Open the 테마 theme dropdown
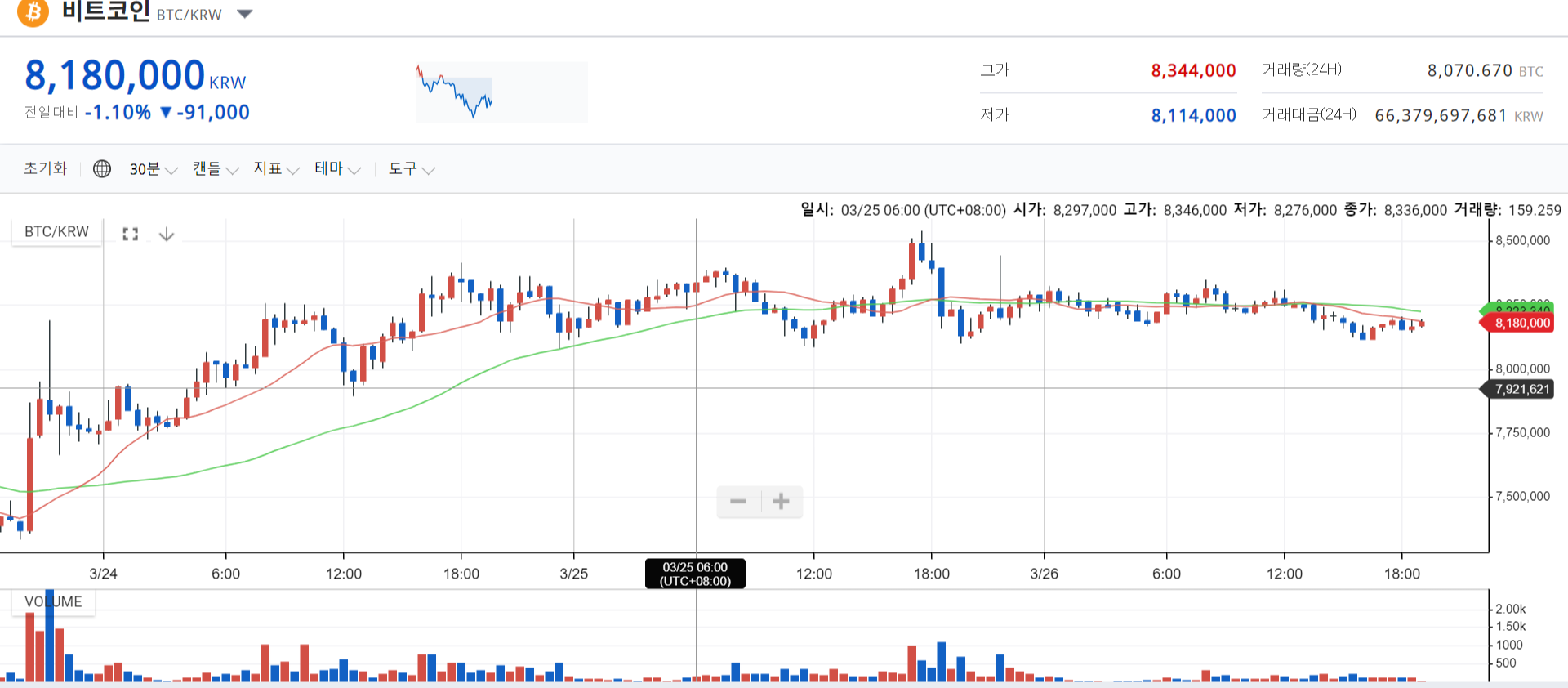1568x688 pixels. click(337, 169)
